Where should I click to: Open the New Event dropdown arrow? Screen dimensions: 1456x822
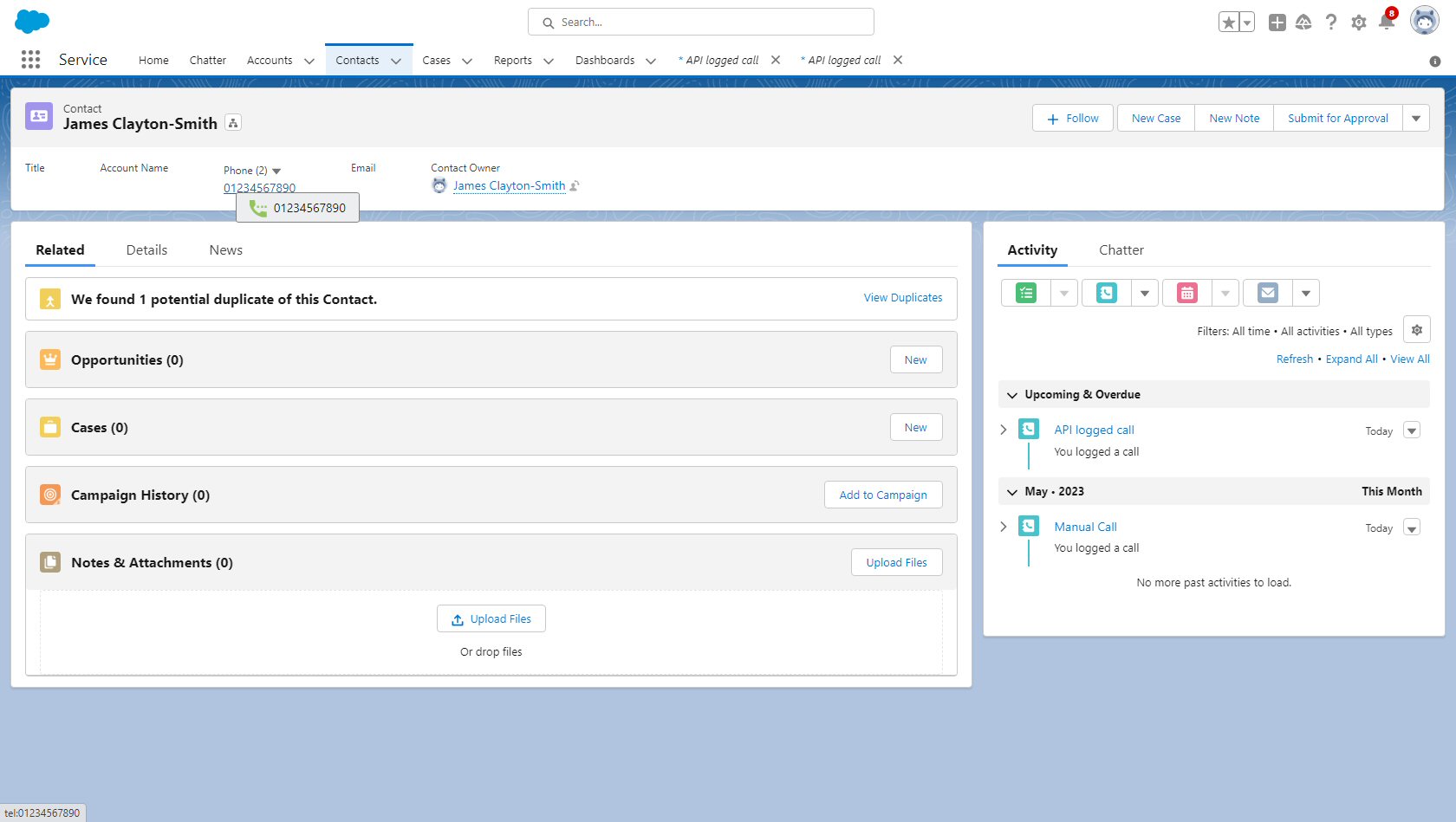(1225, 293)
